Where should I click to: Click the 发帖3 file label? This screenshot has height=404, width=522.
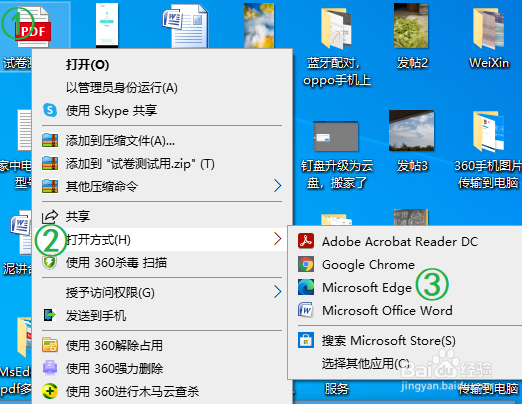(x=412, y=166)
